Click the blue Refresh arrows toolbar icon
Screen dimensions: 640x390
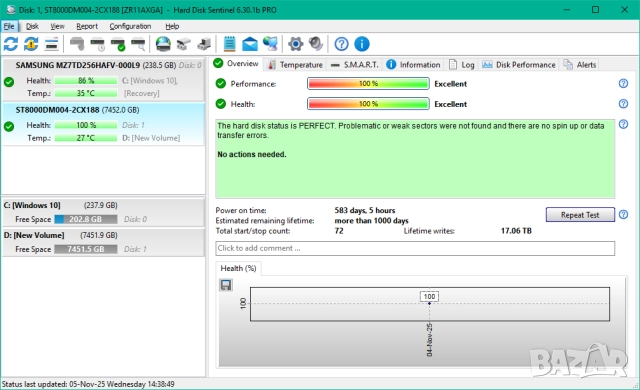coord(11,44)
